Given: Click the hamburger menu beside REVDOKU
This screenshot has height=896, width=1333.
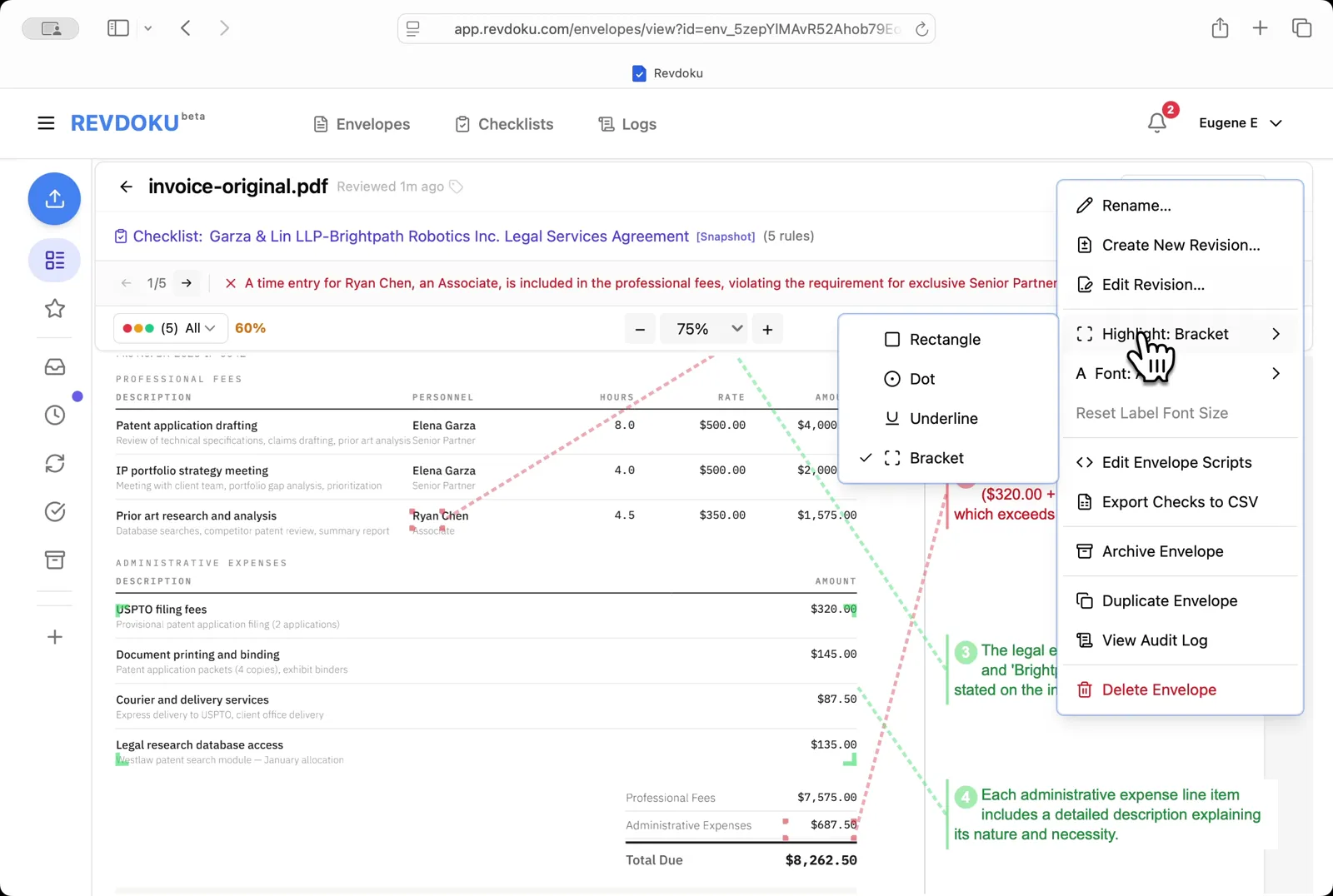Looking at the screenshot, I should [46, 122].
